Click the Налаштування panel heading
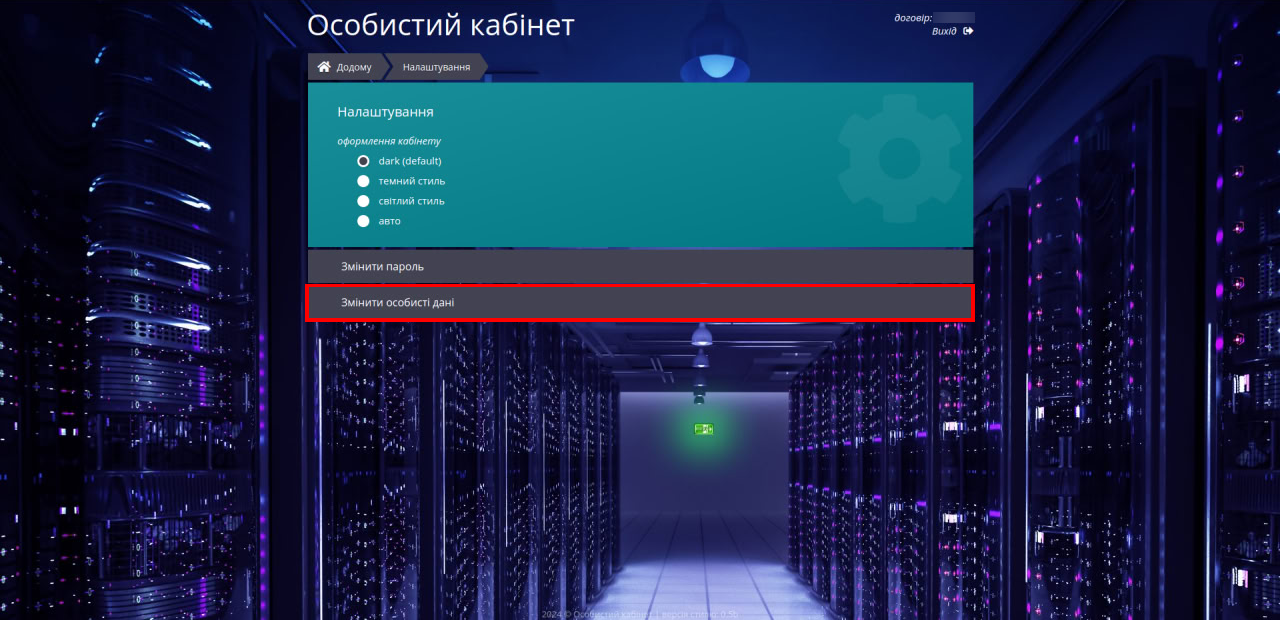The width and height of the screenshot is (1280, 620). click(x=385, y=112)
